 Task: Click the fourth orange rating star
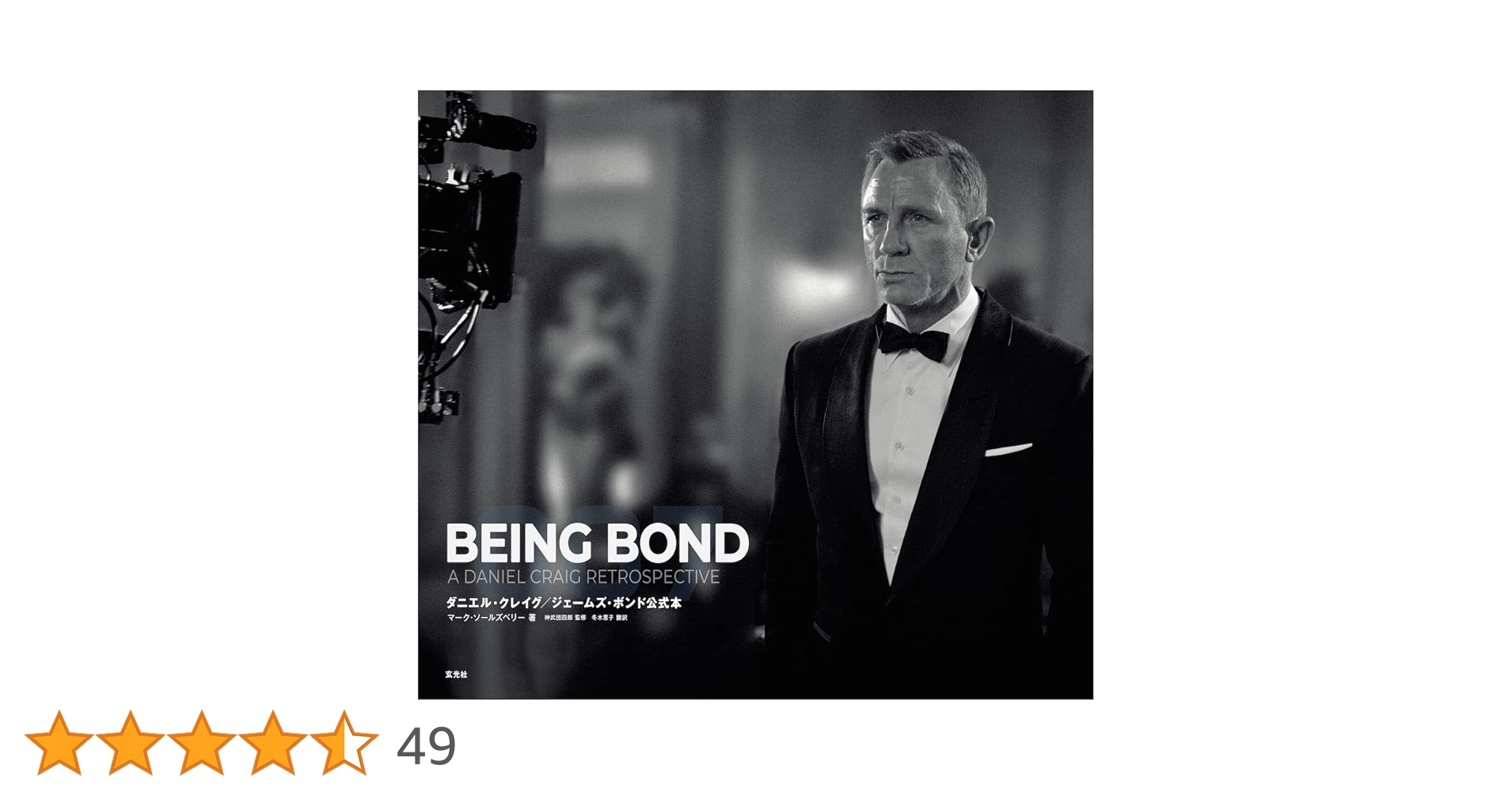click(x=272, y=743)
